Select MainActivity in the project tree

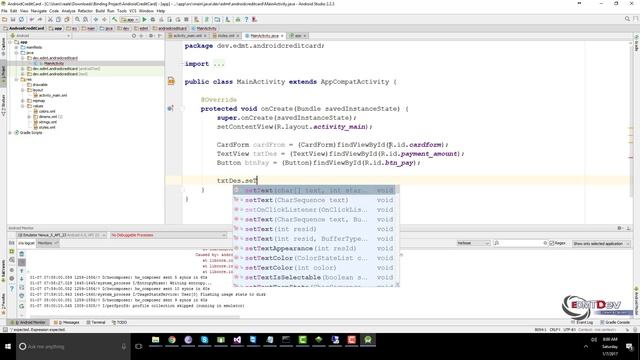tap(54, 63)
